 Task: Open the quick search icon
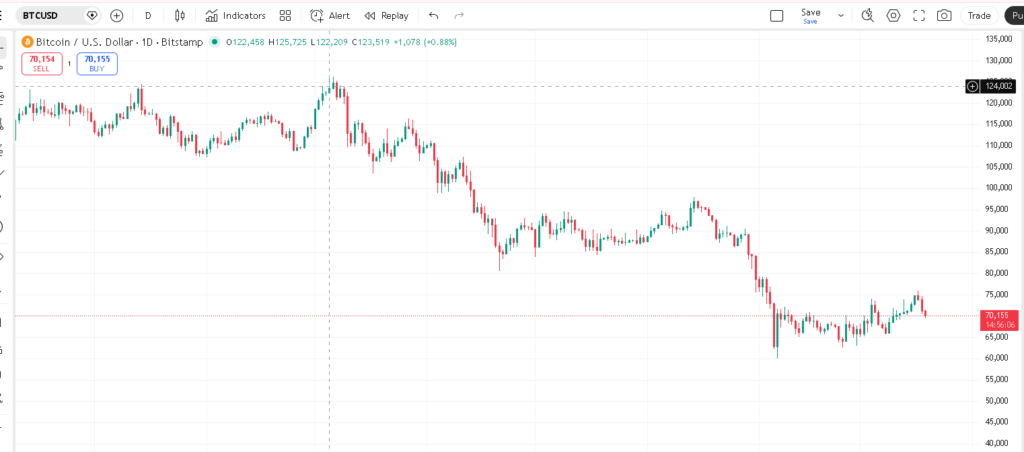(867, 15)
